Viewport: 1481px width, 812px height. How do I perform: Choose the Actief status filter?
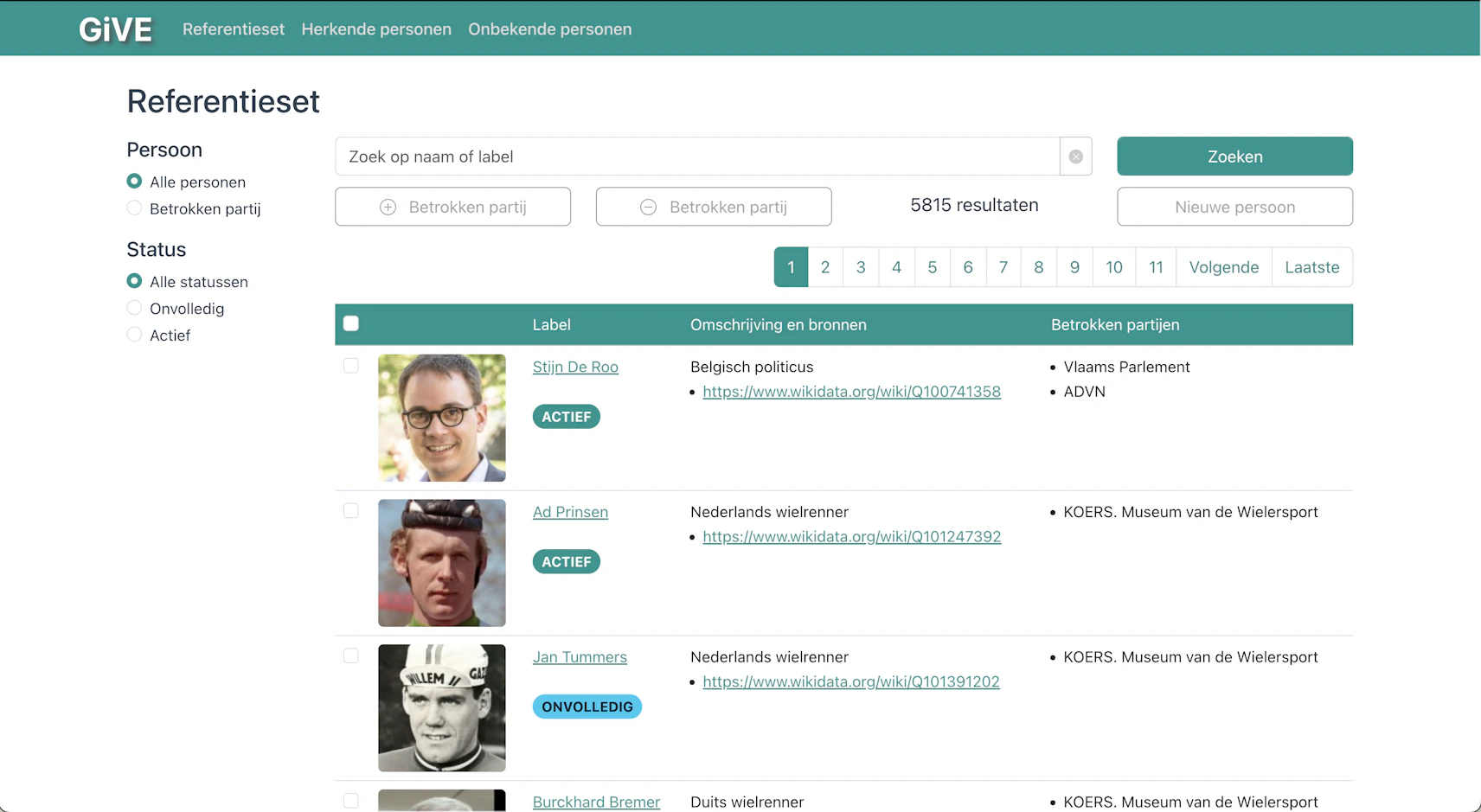(x=134, y=335)
